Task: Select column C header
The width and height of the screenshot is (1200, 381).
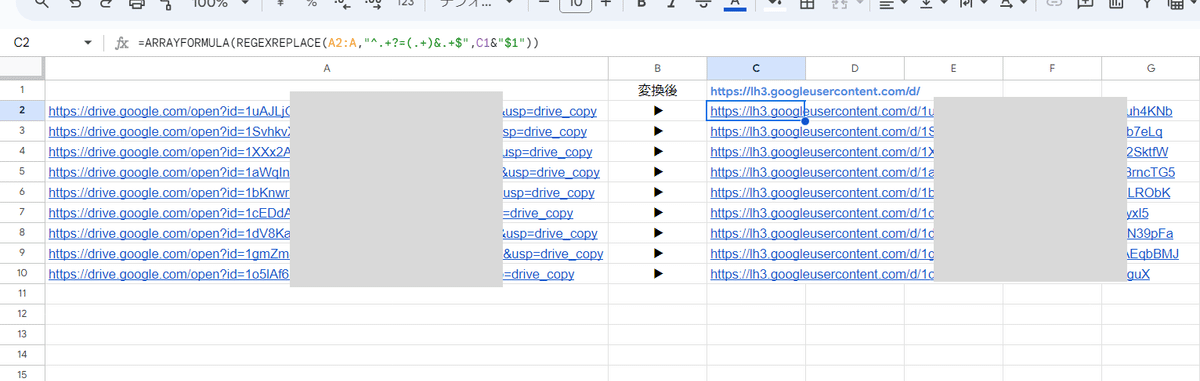Action: (x=756, y=68)
